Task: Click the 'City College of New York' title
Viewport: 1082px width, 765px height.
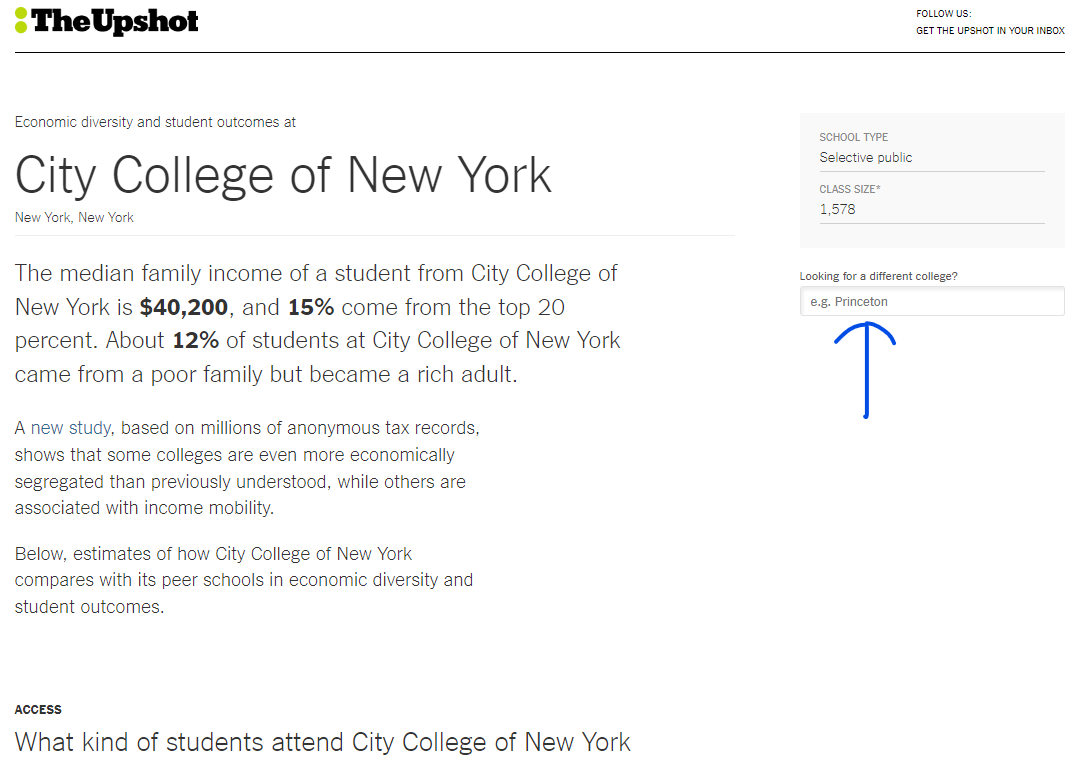Action: pos(283,175)
